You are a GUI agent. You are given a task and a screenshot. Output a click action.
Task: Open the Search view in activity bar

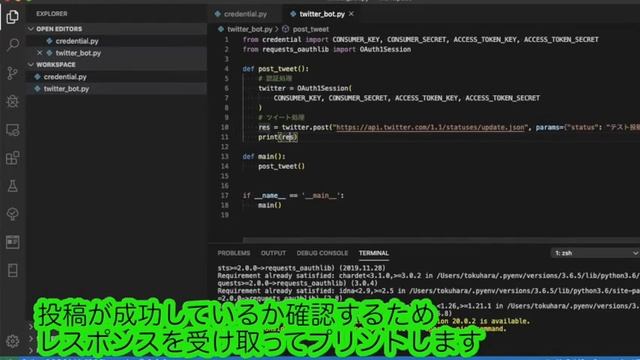(13, 44)
